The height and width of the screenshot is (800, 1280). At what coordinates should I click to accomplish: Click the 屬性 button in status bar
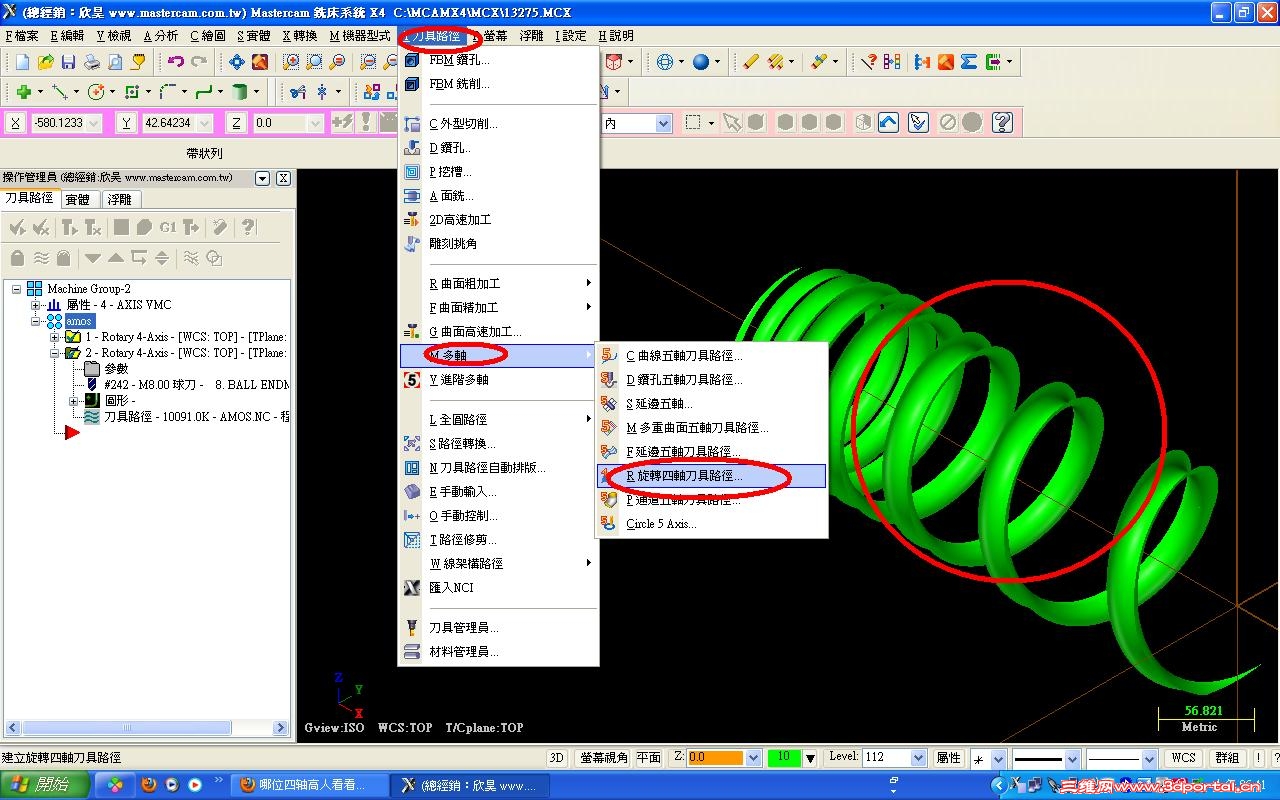pos(948,758)
